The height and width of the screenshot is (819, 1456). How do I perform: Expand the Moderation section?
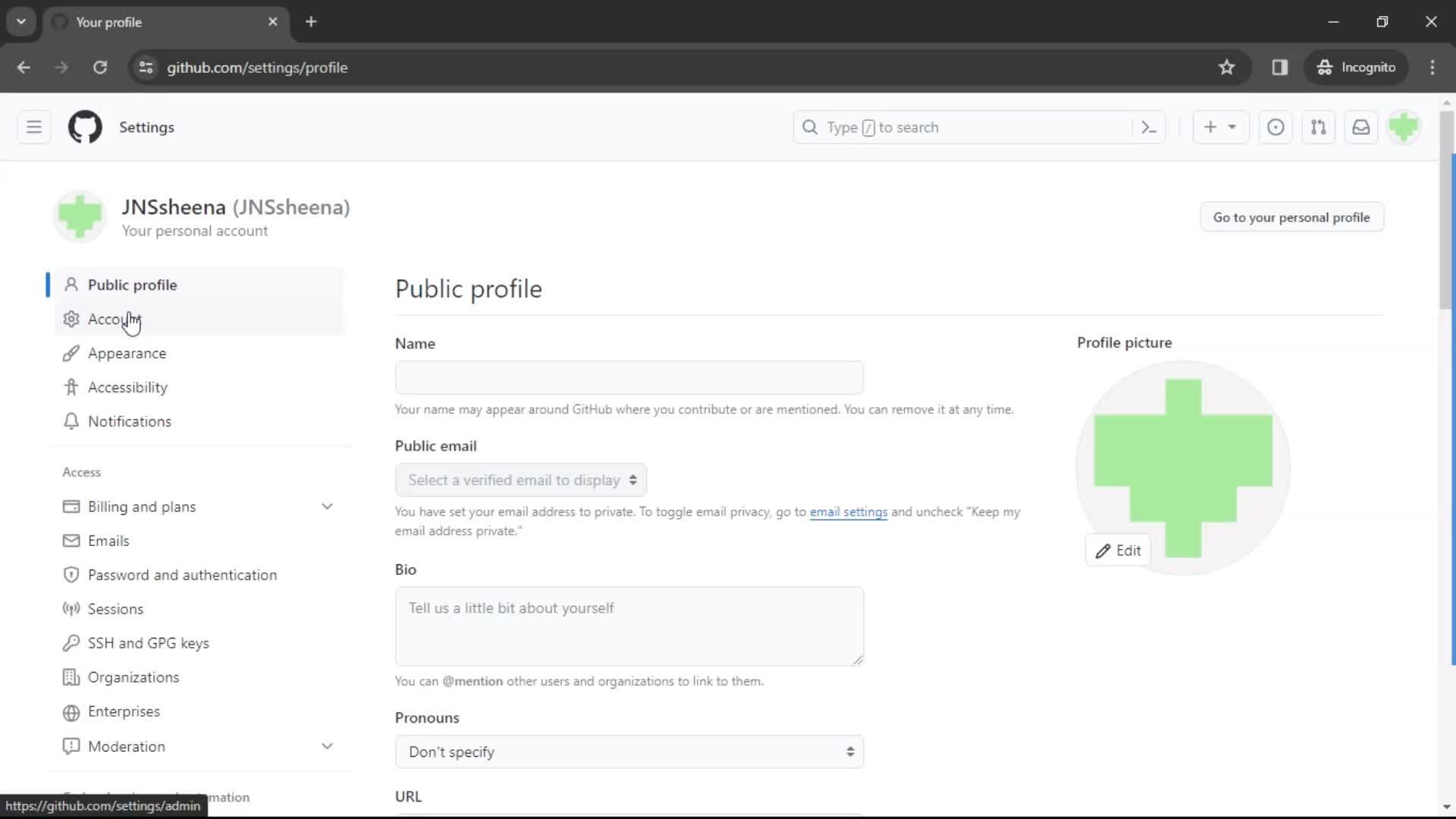pyautogui.click(x=327, y=746)
